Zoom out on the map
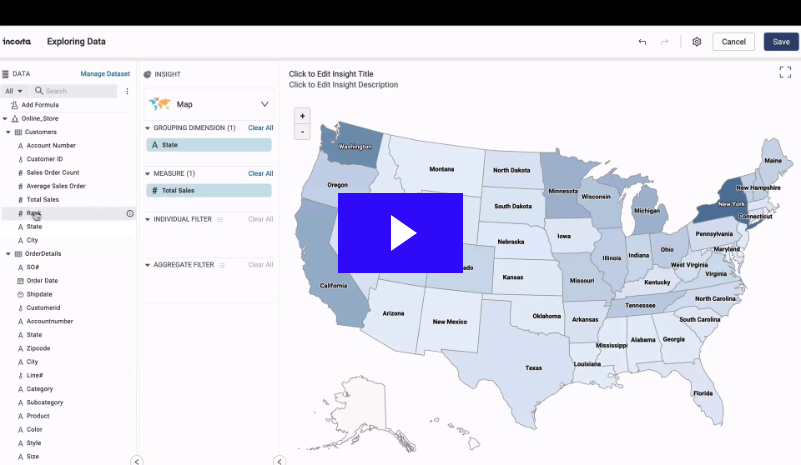801x465 pixels. 302,132
